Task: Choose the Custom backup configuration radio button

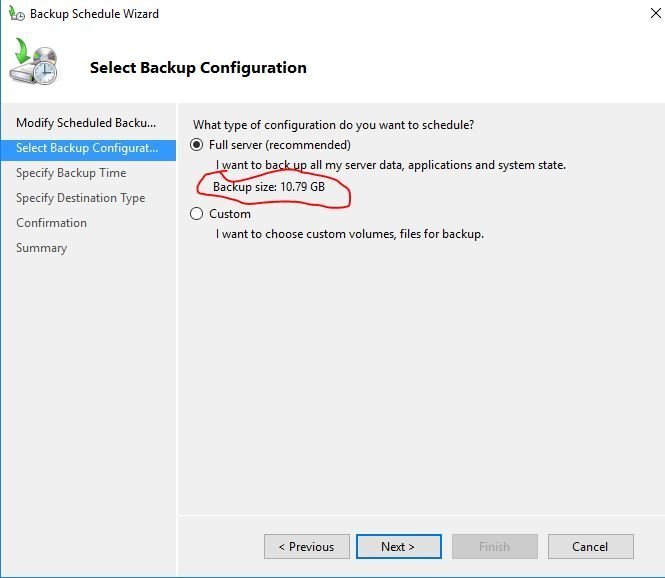Action: [x=196, y=213]
